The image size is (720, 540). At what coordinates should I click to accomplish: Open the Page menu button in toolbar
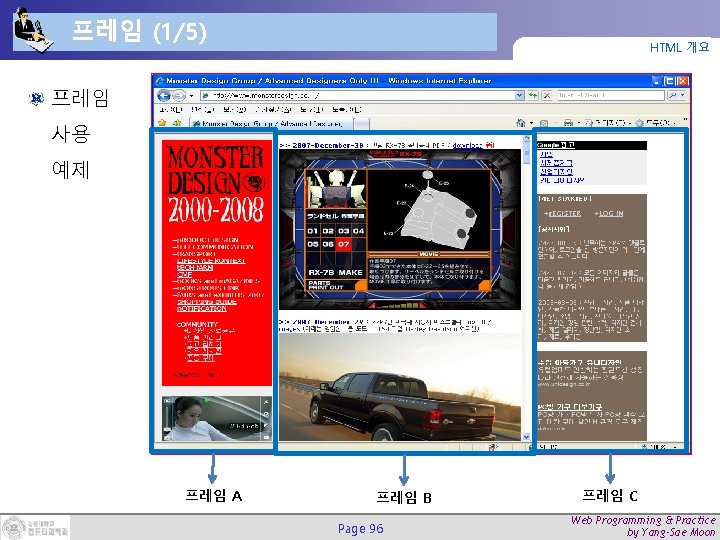tap(608, 123)
